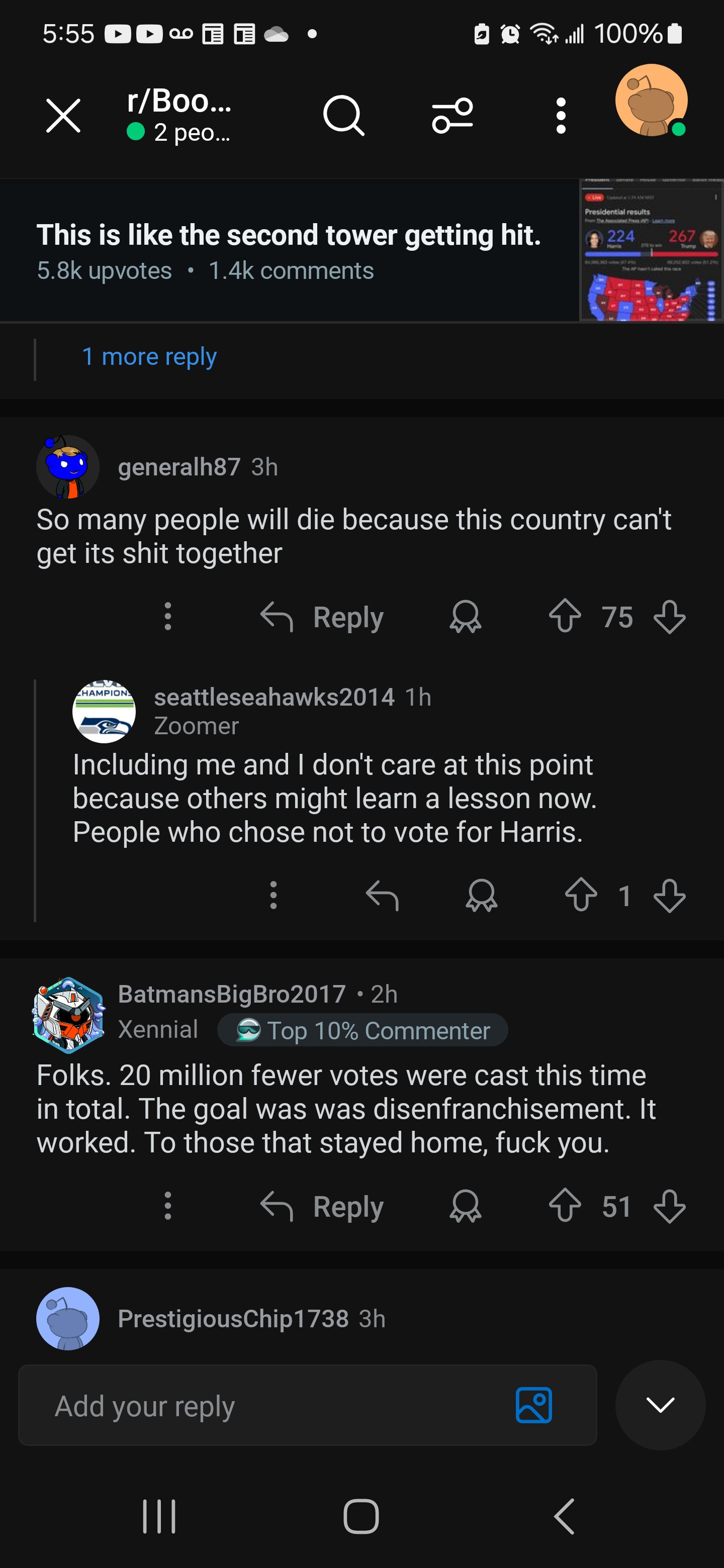Viewport: 724px width, 1568px height.
Task: Close the post view with the X
Action: coord(63,116)
